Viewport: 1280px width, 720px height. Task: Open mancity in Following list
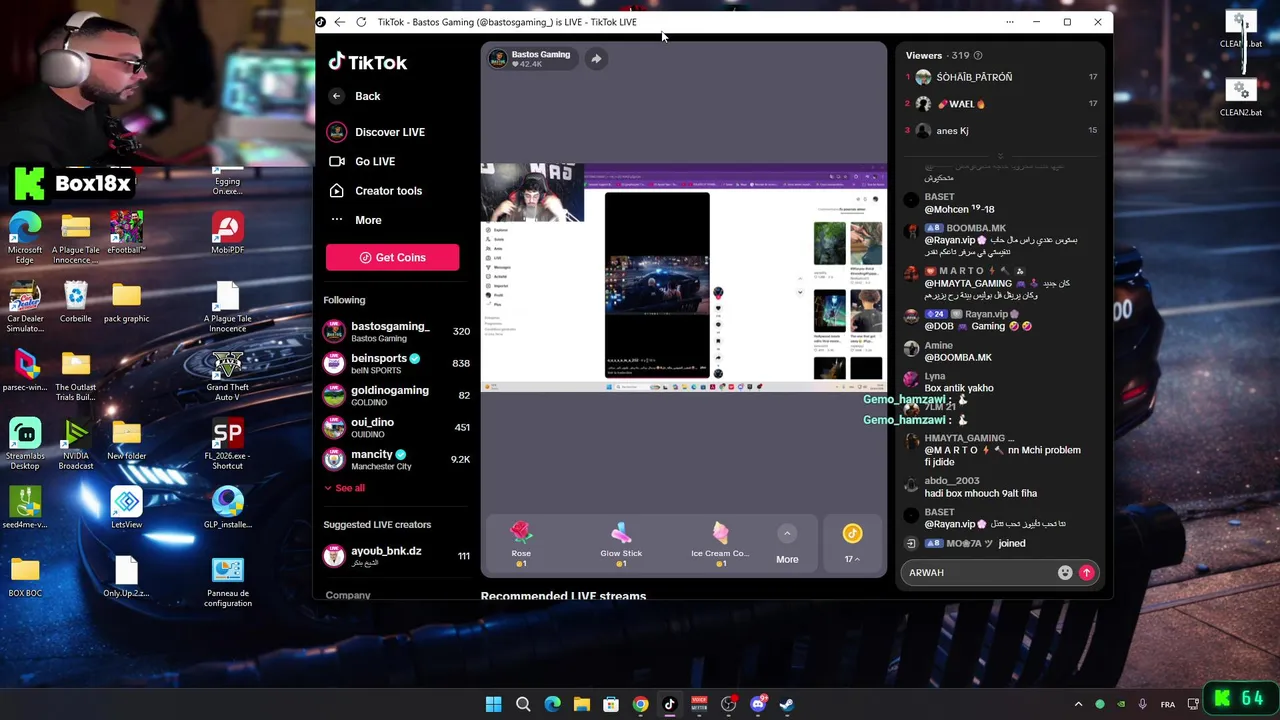click(397, 459)
